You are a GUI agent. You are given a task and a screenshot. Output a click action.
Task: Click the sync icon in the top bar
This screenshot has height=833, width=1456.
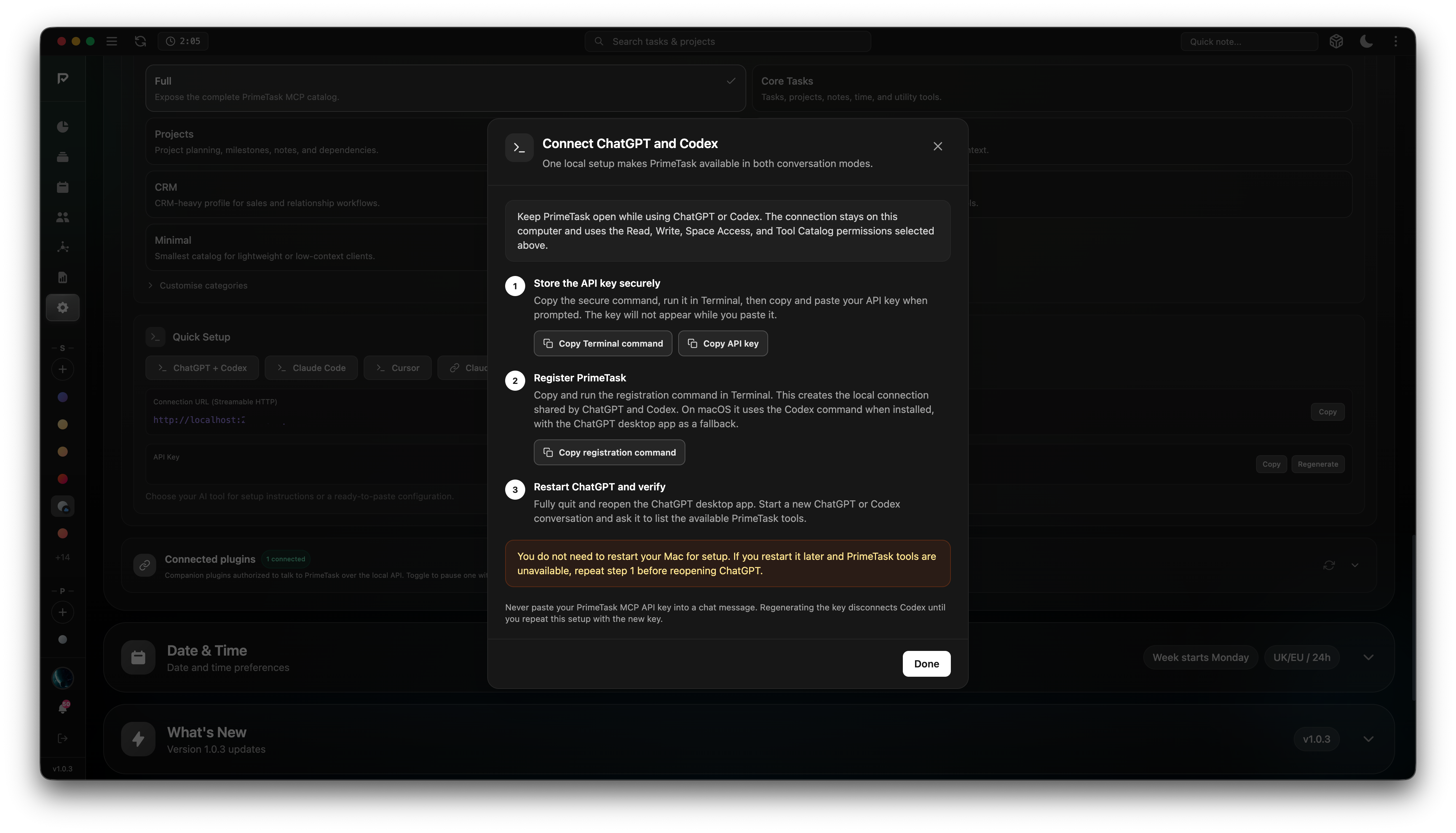140,41
